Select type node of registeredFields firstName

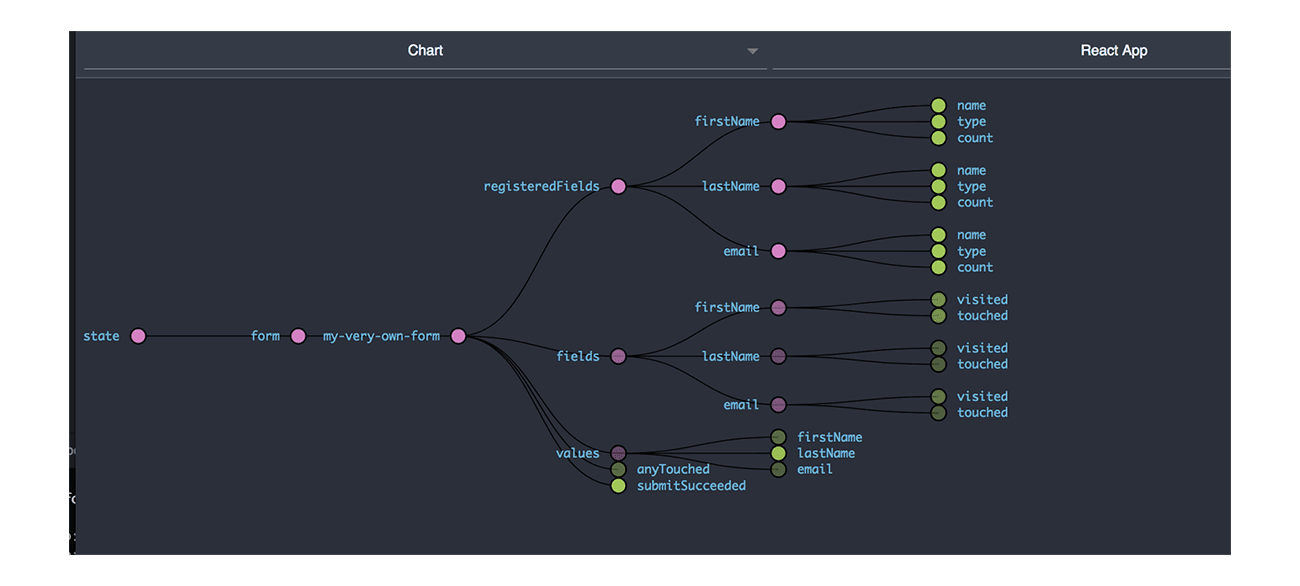click(938, 121)
